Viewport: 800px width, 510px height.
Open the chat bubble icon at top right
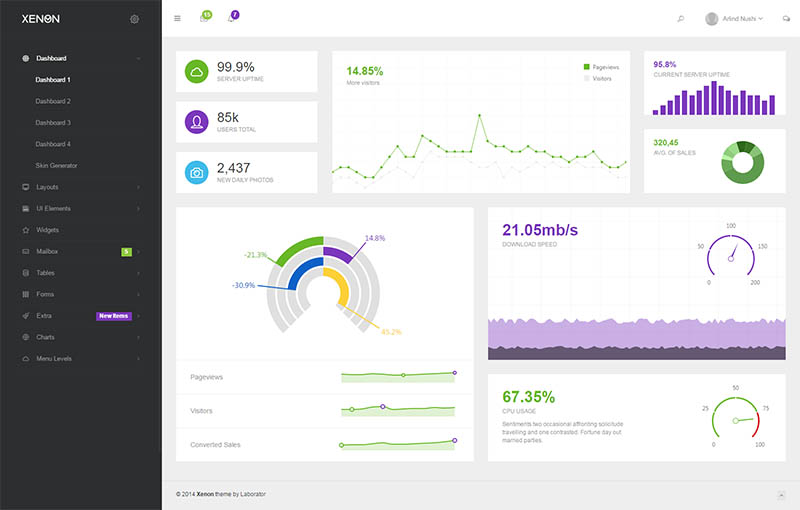click(786, 19)
